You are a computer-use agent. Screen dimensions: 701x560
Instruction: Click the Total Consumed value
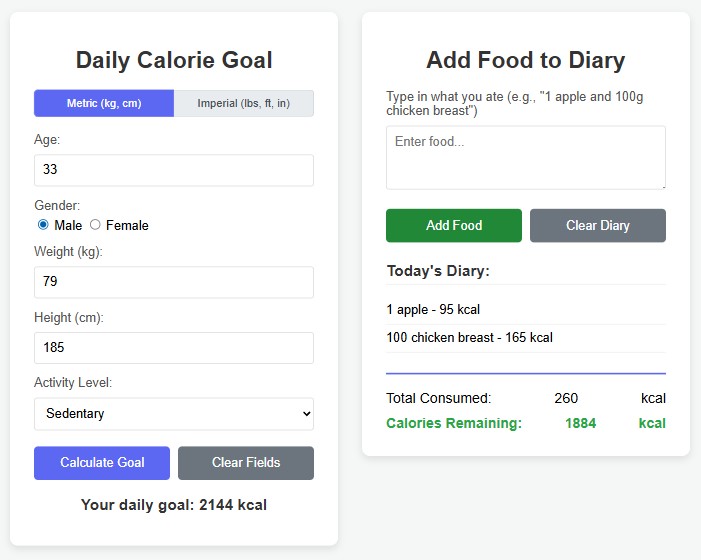click(566, 398)
